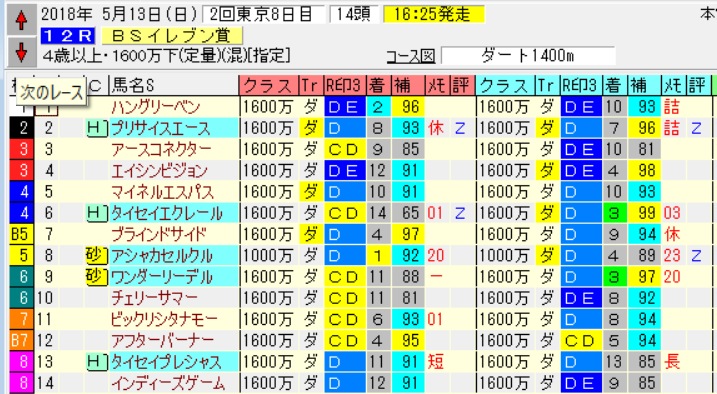Click the 16:25発走 start time label
717x394 pixels.
pyautogui.click(x=433, y=15)
